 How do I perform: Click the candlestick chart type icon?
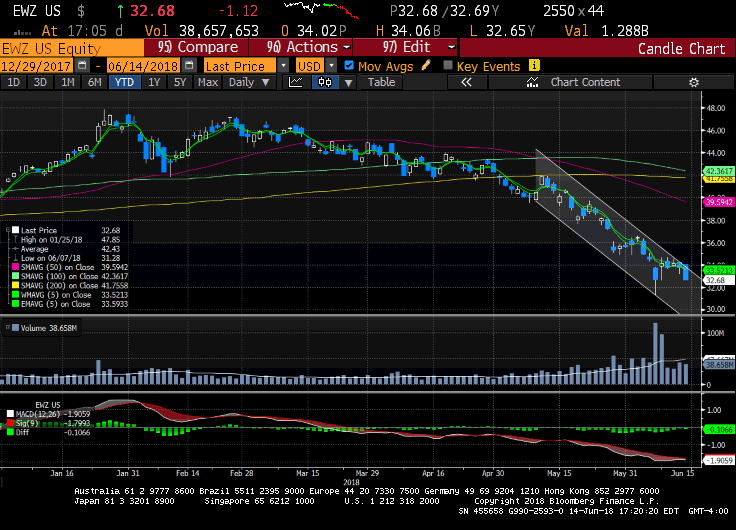(x=324, y=83)
